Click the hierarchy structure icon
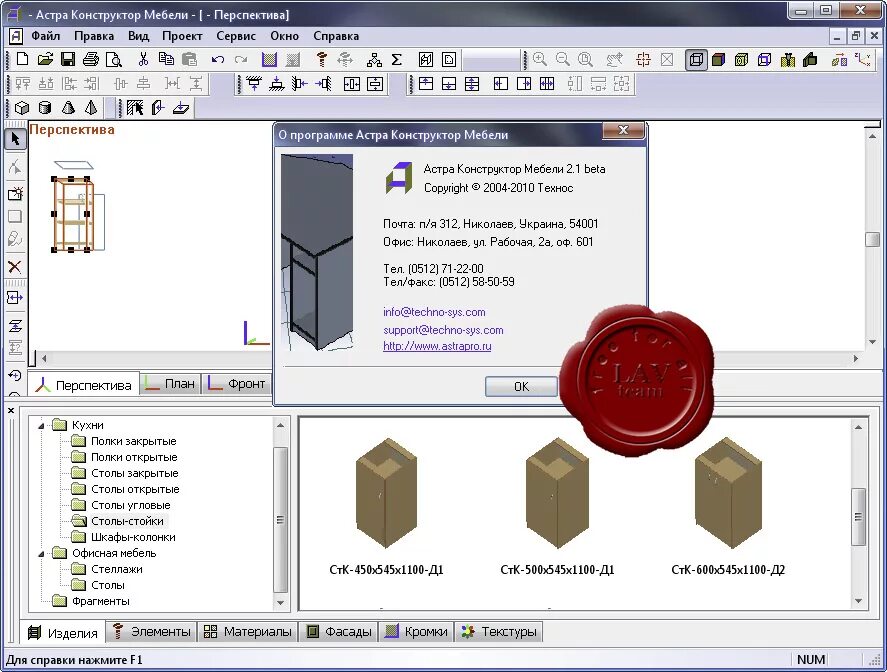887x672 pixels. 374,59
